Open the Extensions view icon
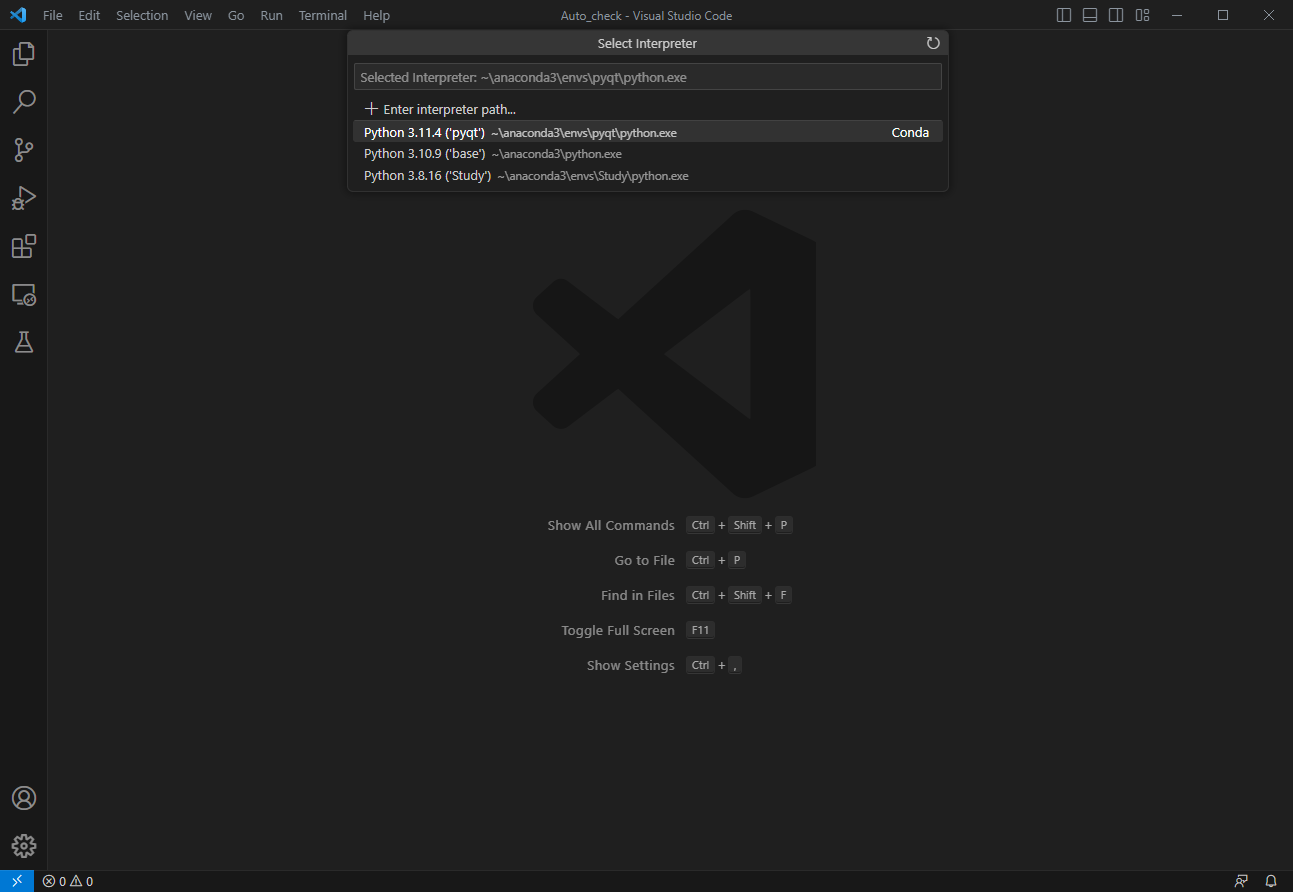This screenshot has width=1293, height=892. 24,246
